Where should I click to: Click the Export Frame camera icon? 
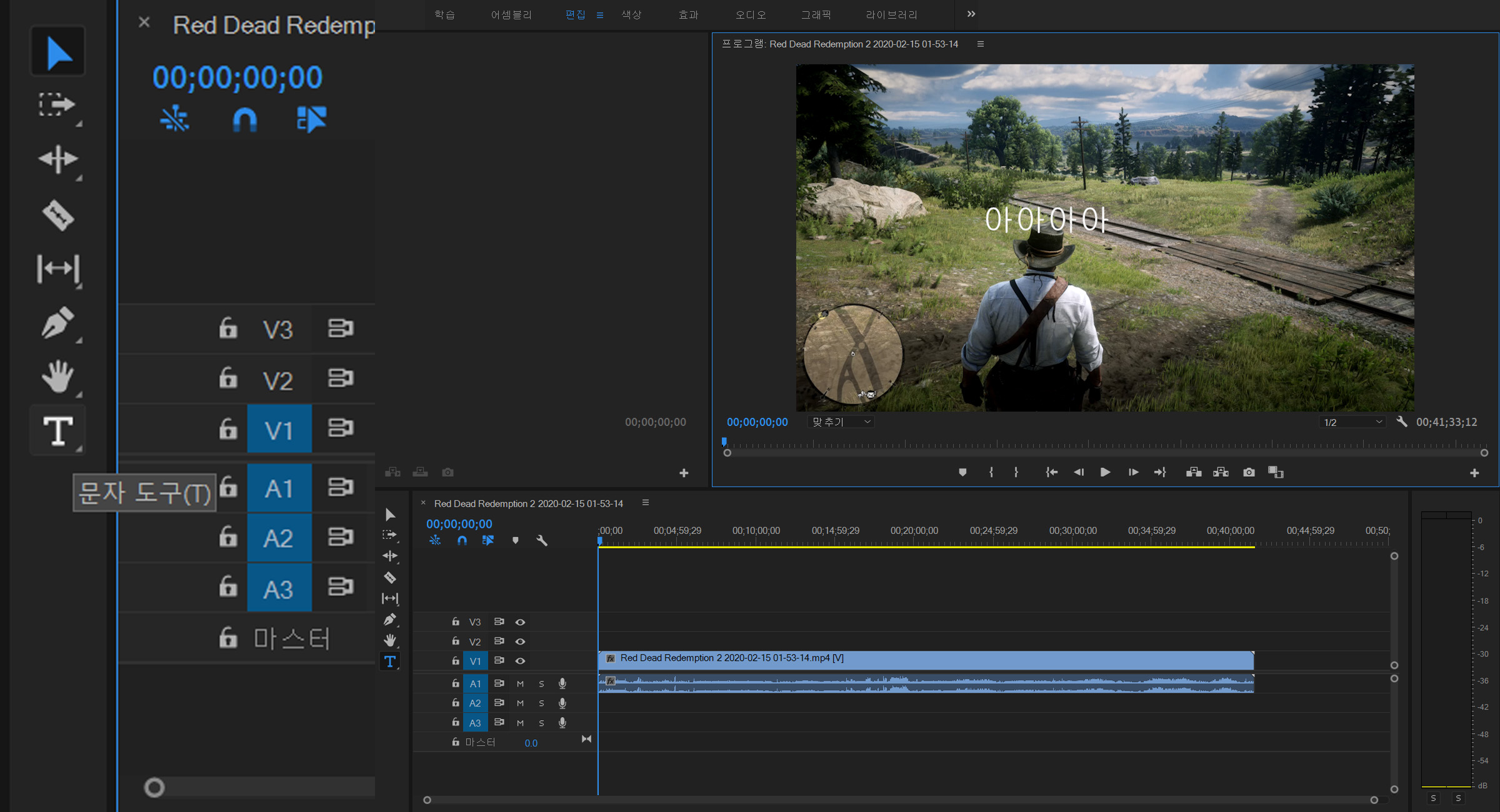(1248, 472)
